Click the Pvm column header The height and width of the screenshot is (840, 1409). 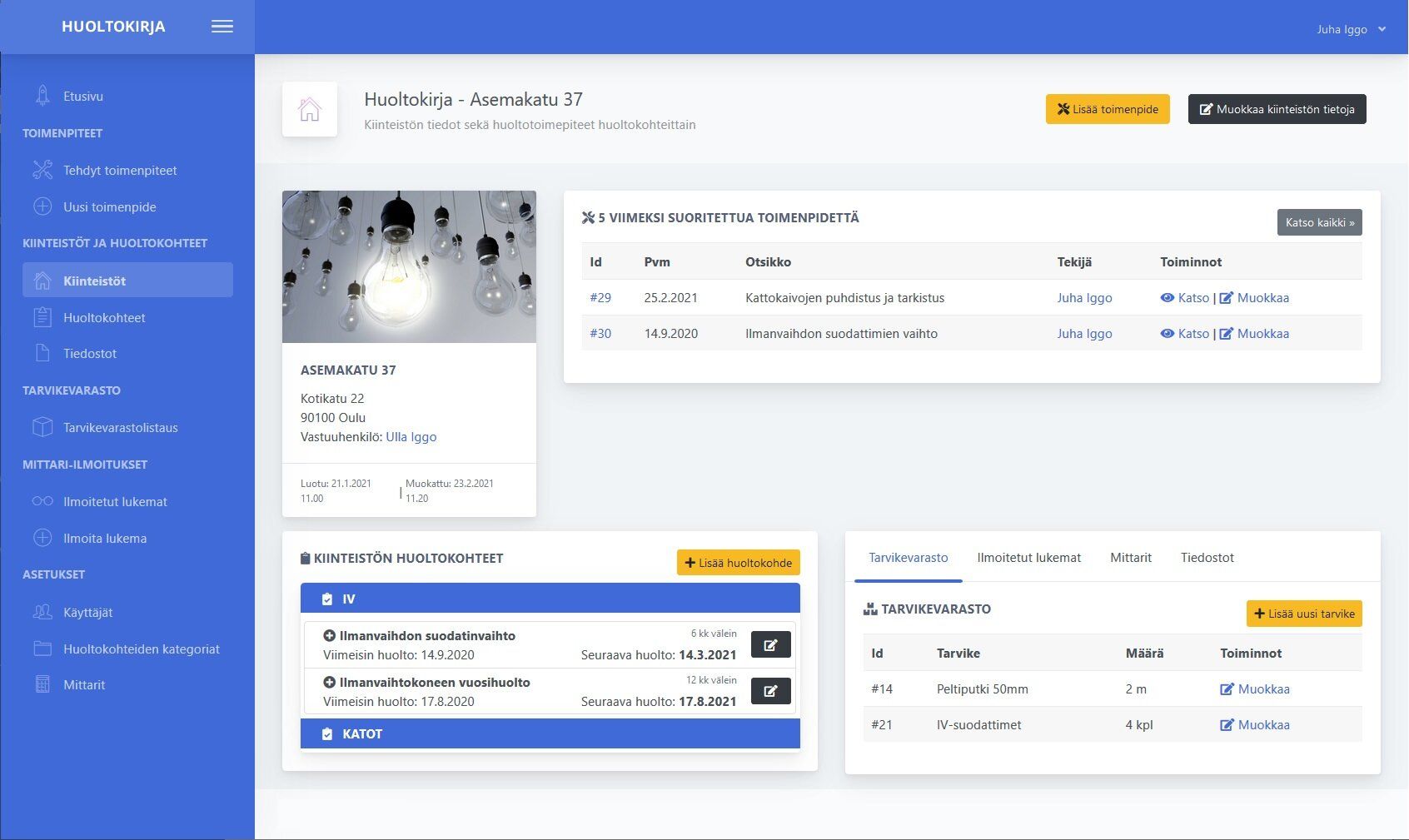pos(657,262)
